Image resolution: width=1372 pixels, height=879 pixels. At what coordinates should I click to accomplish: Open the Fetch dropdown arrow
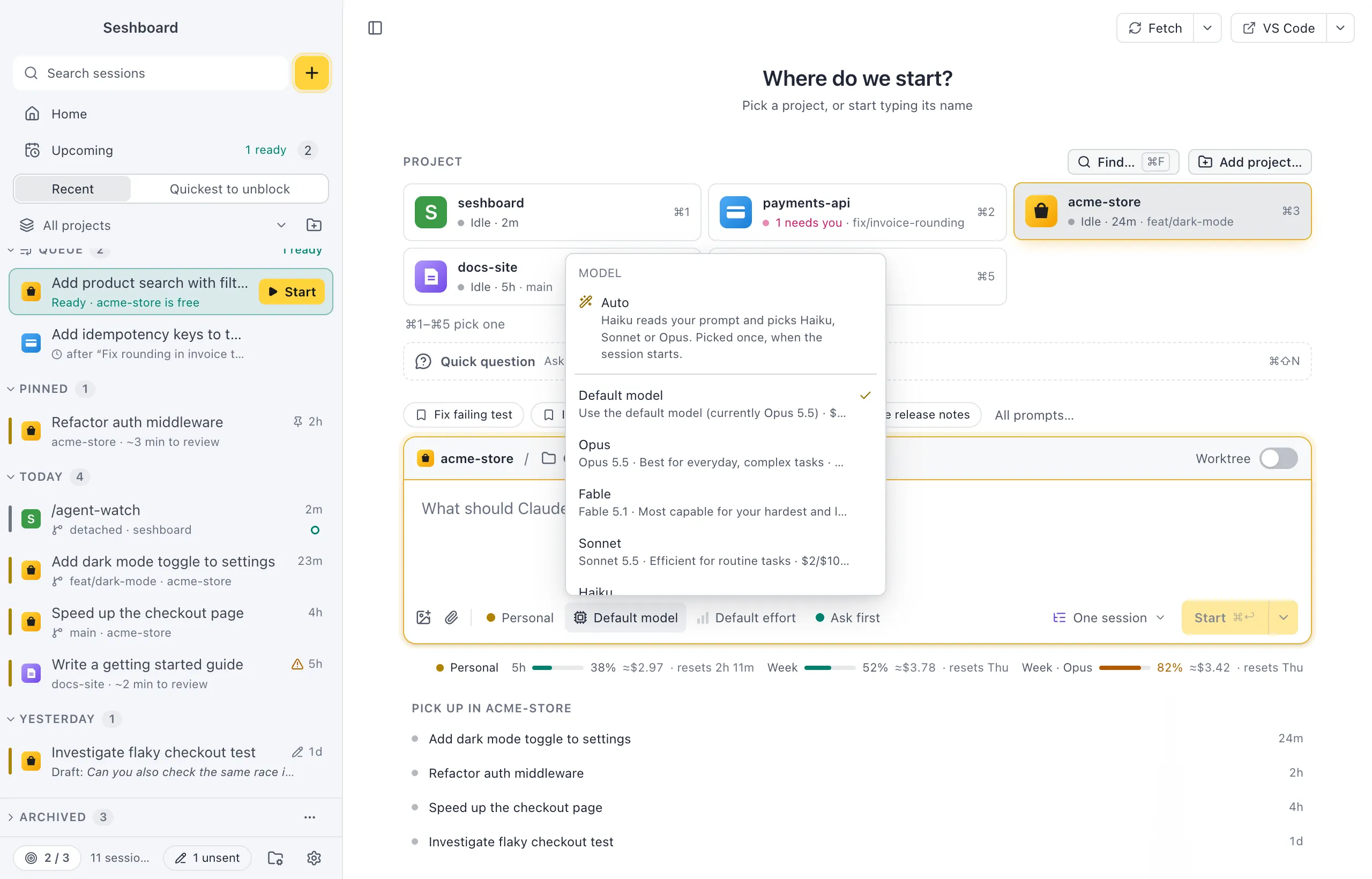click(x=1207, y=28)
